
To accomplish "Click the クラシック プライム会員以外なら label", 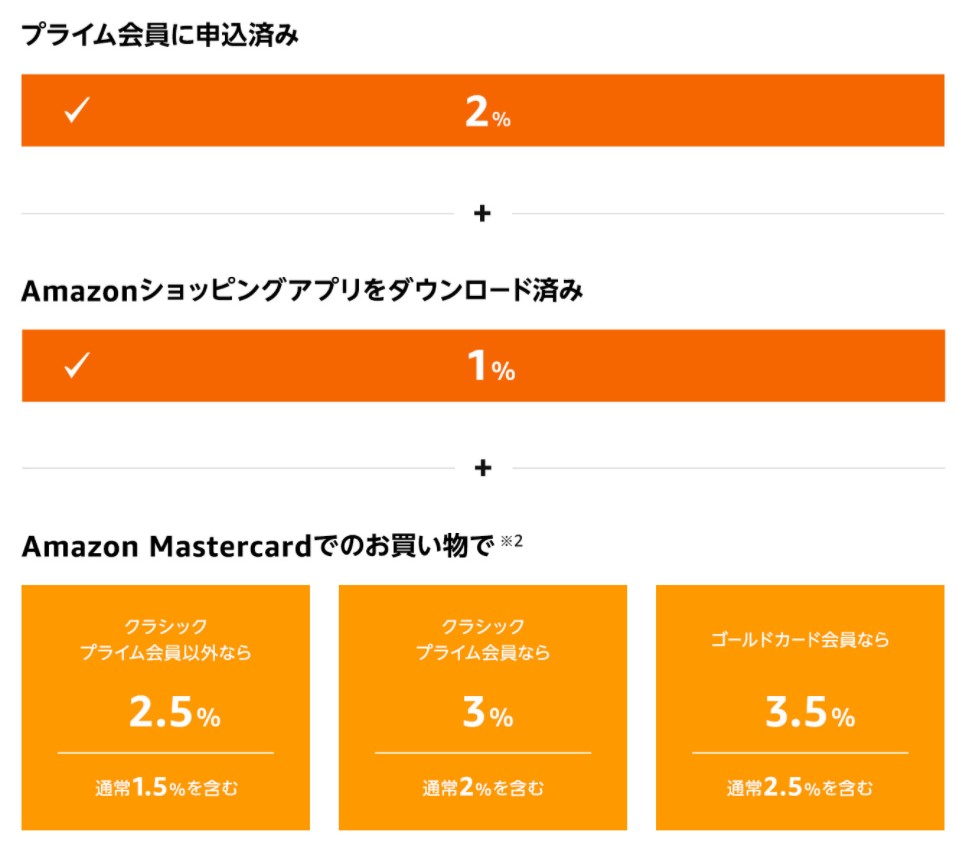I will point(165,639).
